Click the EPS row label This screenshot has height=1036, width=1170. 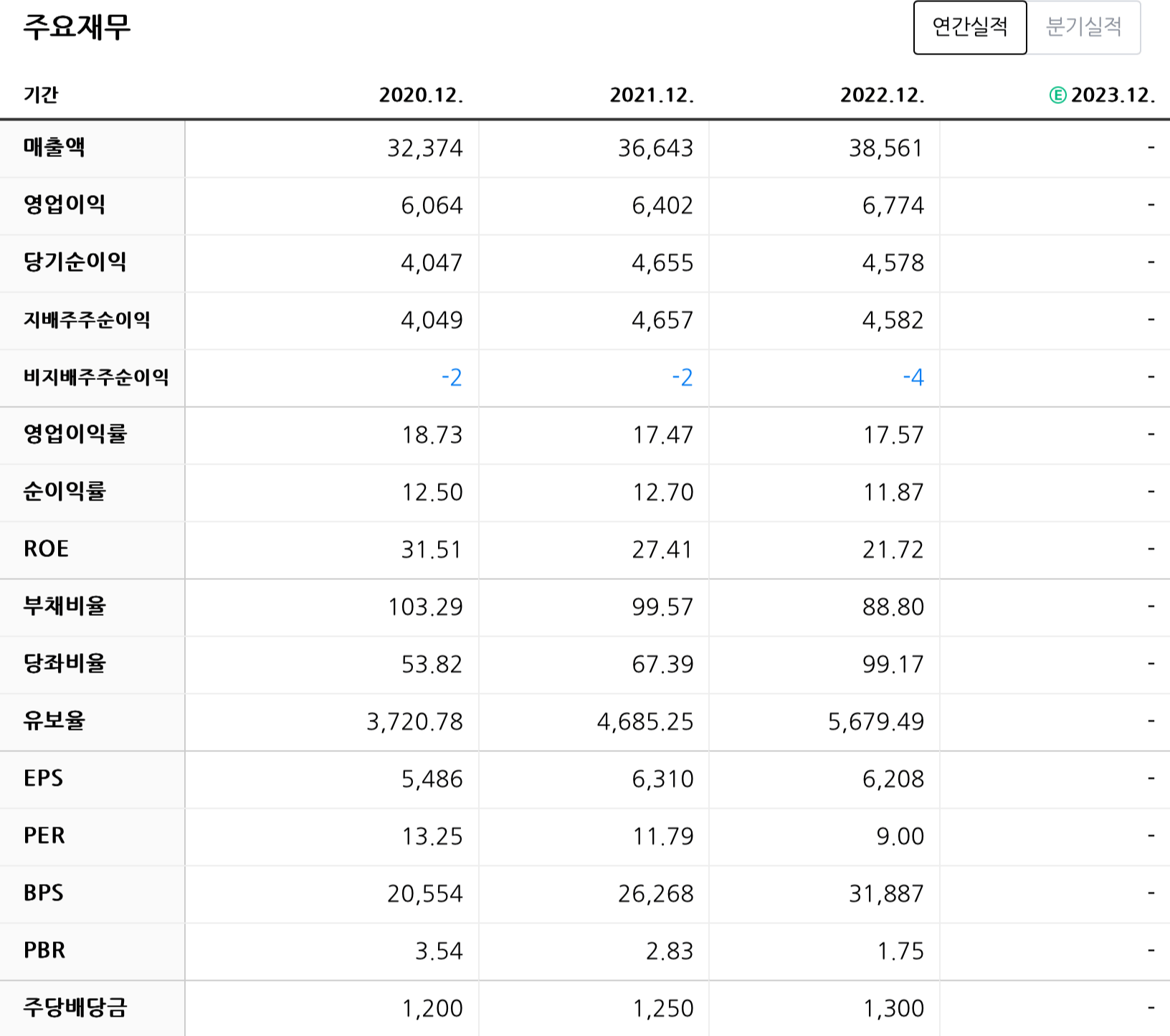click(x=44, y=778)
